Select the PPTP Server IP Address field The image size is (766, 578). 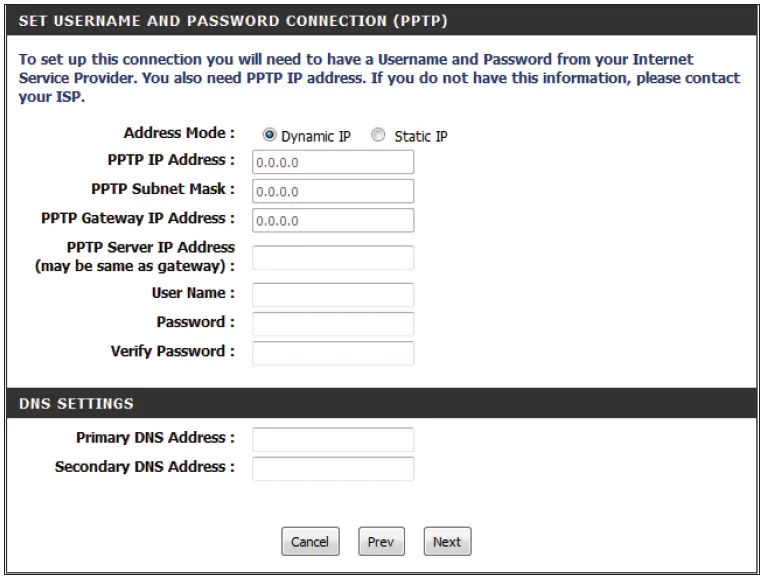(x=333, y=257)
